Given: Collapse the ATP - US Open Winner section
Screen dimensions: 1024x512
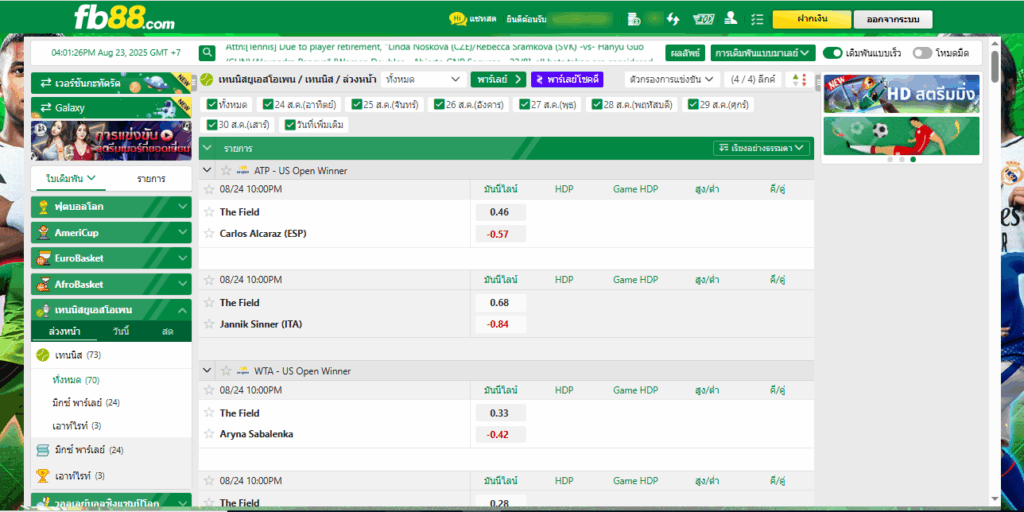Looking at the screenshot, I should tap(208, 170).
